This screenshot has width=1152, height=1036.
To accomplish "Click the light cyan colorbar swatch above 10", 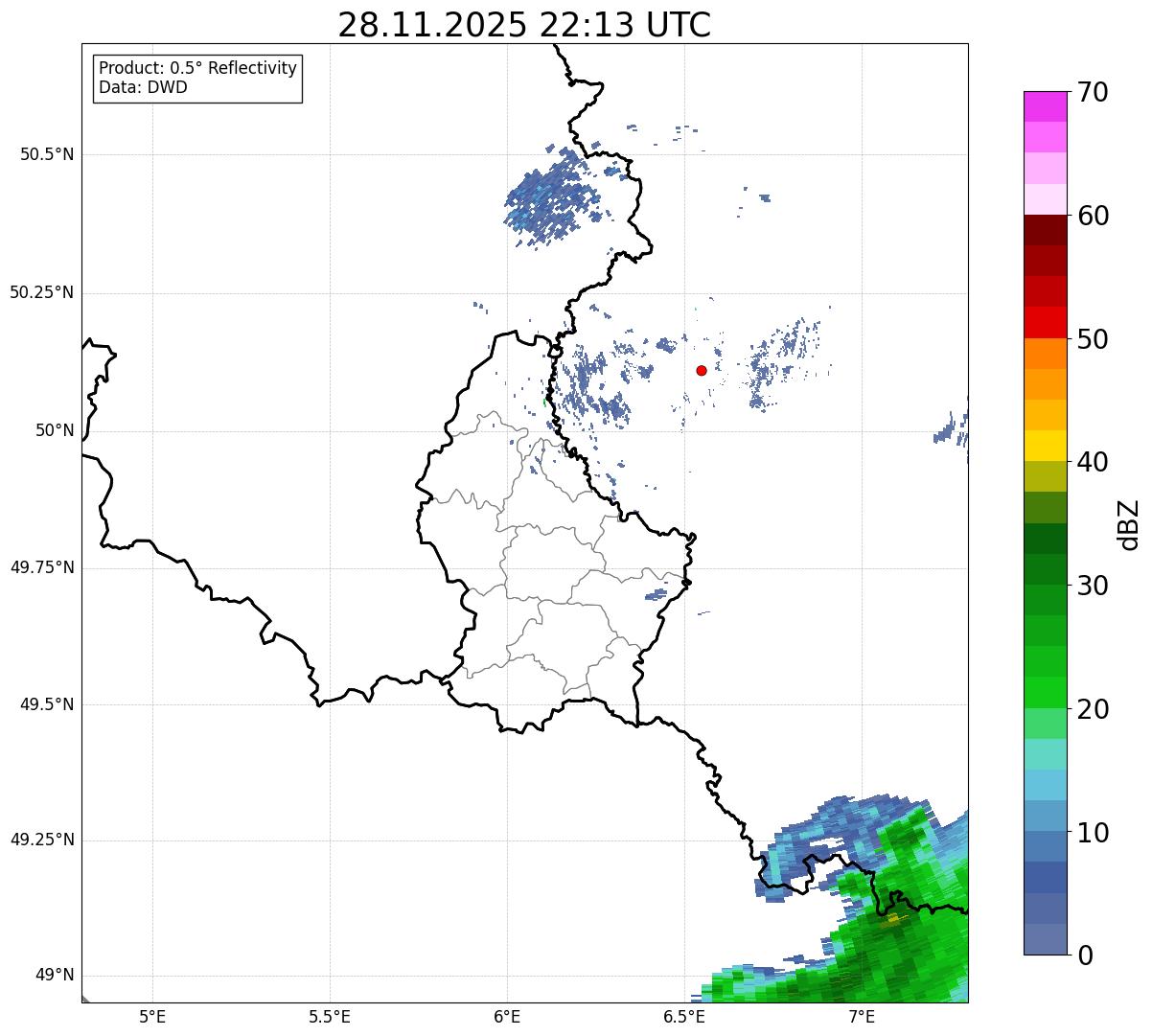I will [x=1045, y=784].
